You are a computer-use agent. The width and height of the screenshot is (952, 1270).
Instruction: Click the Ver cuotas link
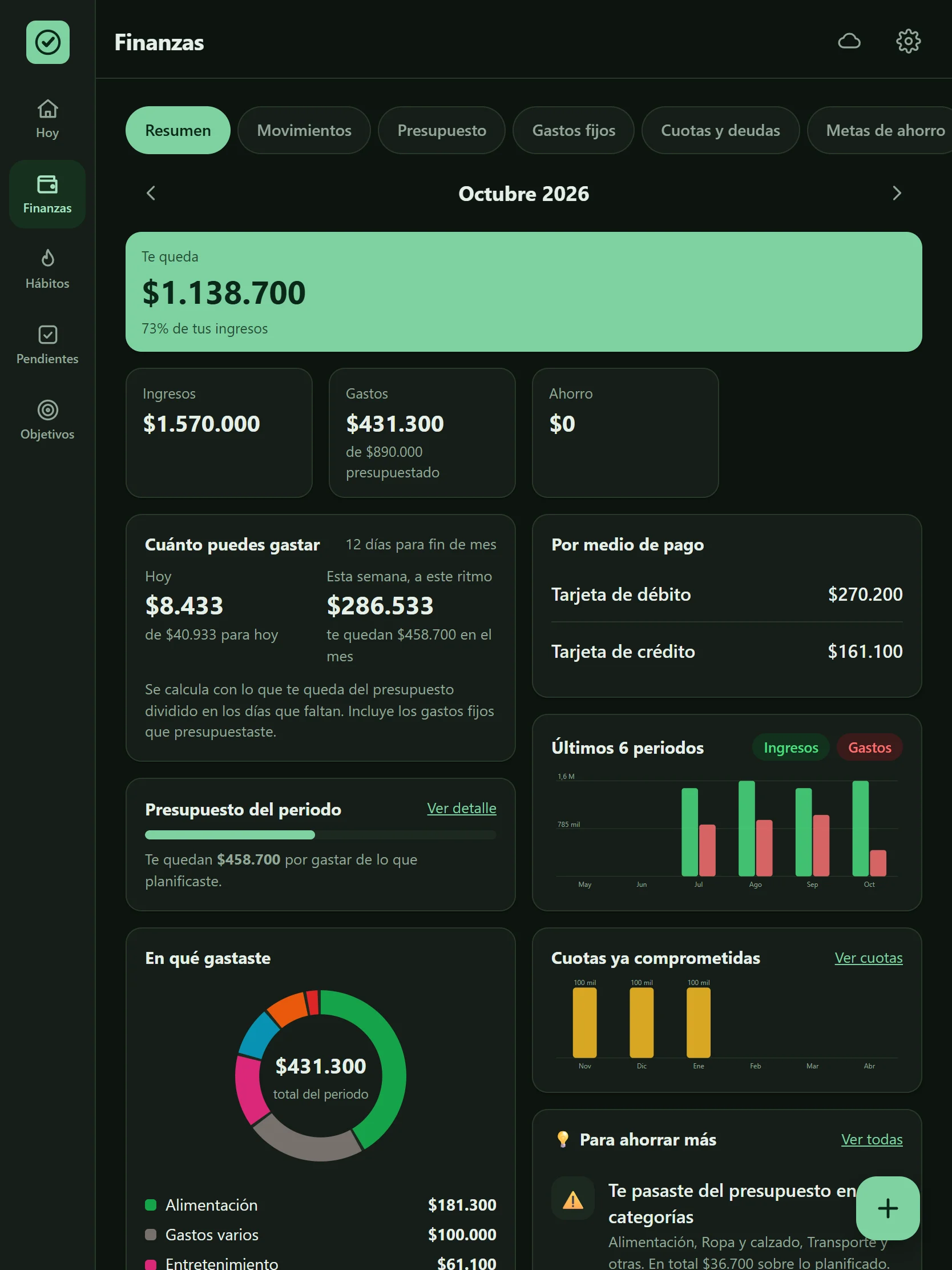868,958
